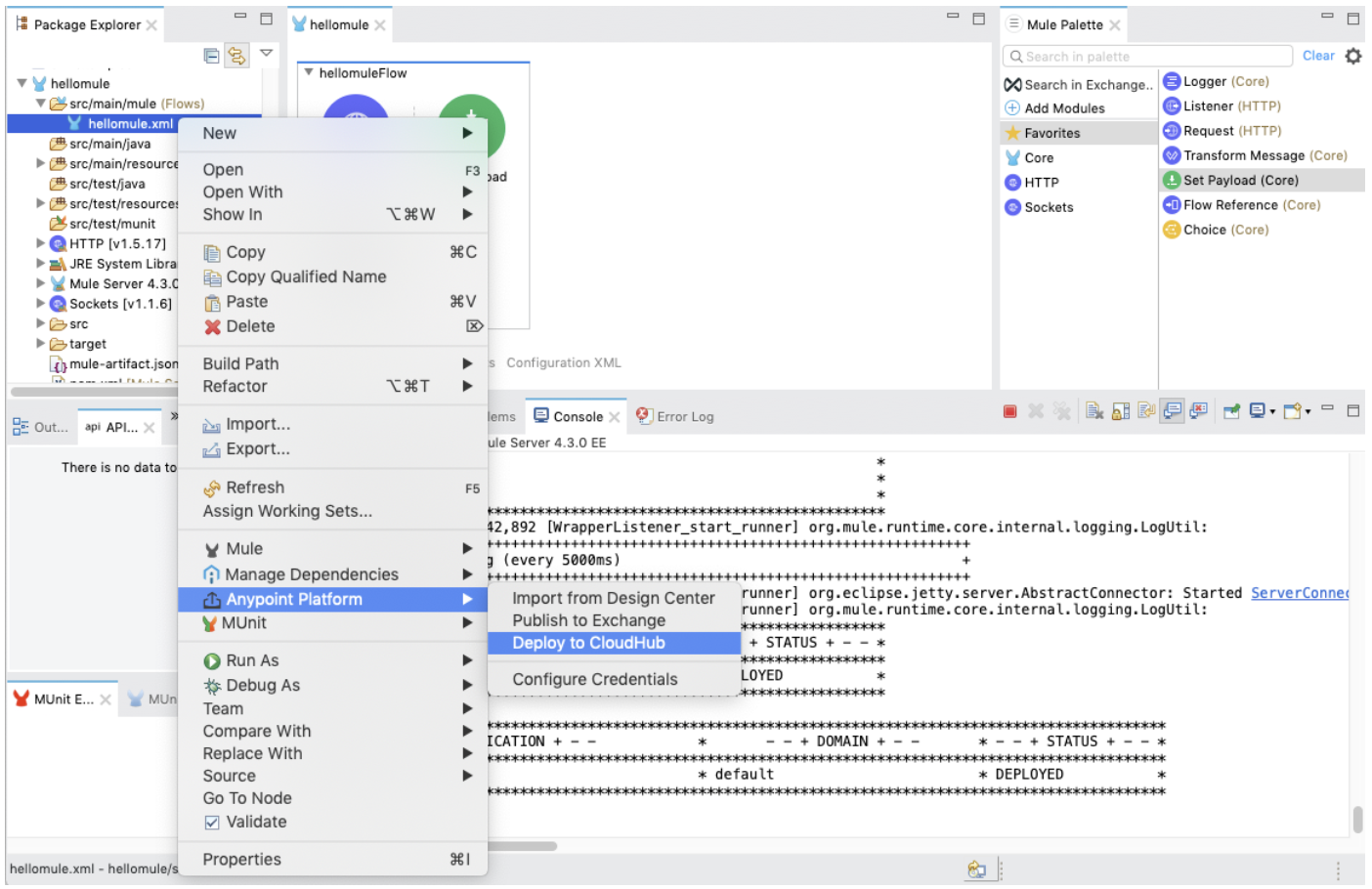Select the Favorites star category
1372x889 pixels.
pyautogui.click(x=1080, y=133)
